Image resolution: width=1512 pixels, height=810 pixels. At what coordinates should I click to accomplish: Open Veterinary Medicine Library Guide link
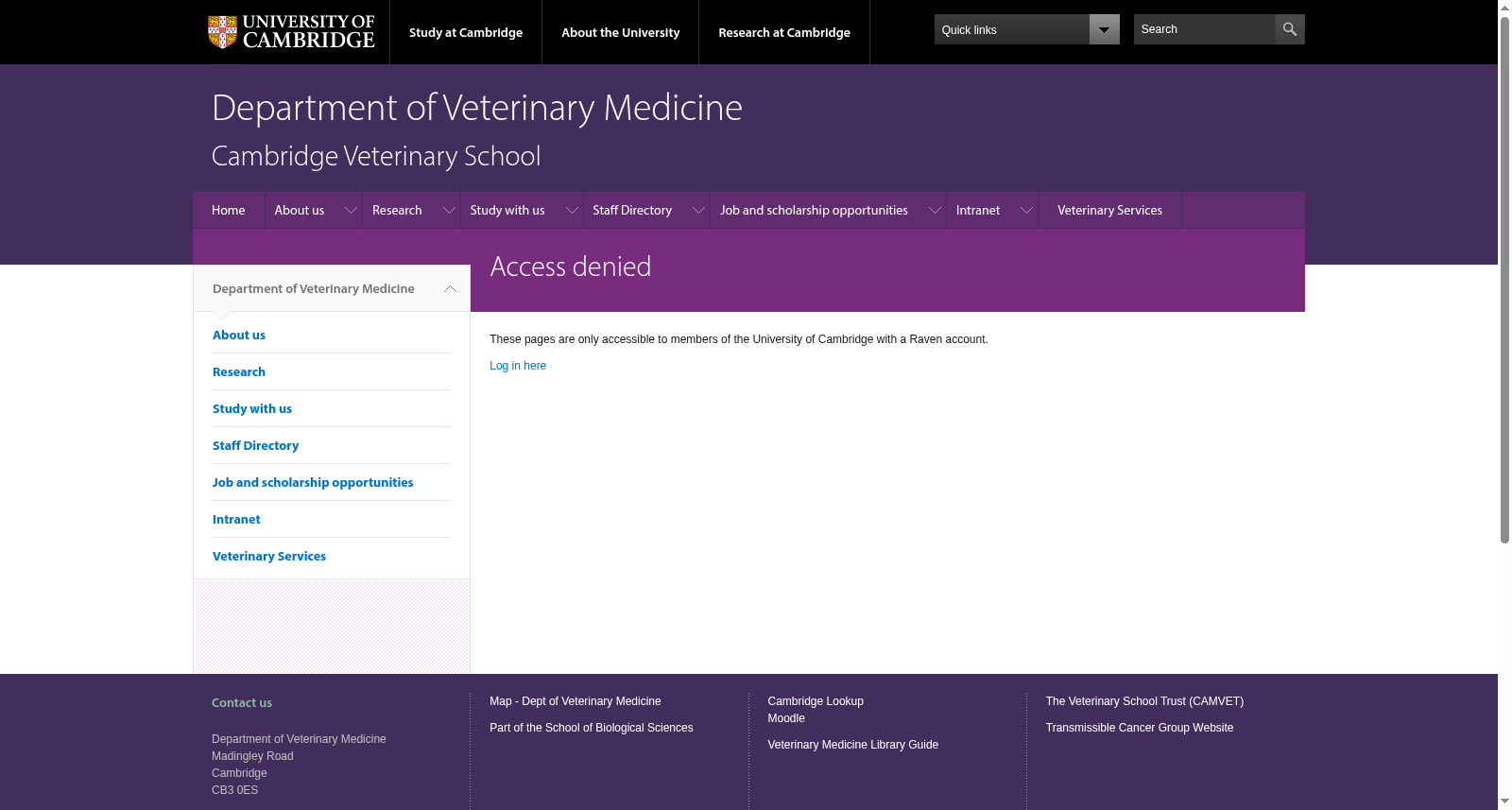853,745
